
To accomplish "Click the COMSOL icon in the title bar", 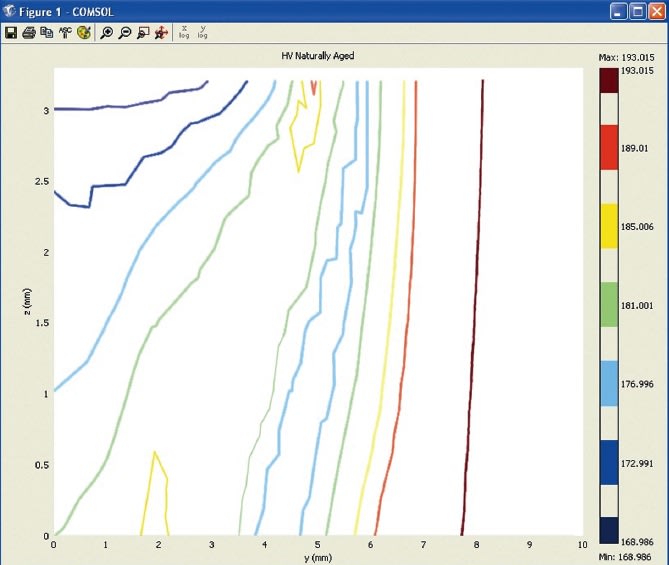I will (9, 11).
